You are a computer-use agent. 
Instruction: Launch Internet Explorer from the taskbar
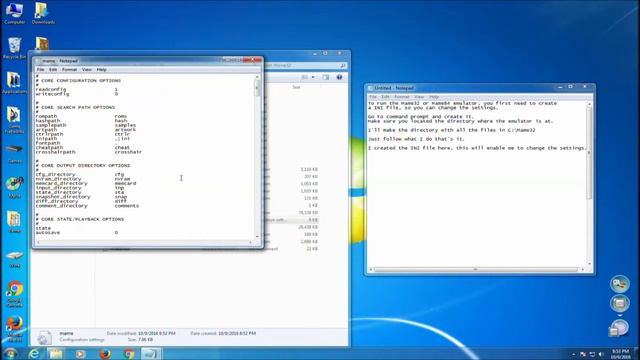[34, 354]
